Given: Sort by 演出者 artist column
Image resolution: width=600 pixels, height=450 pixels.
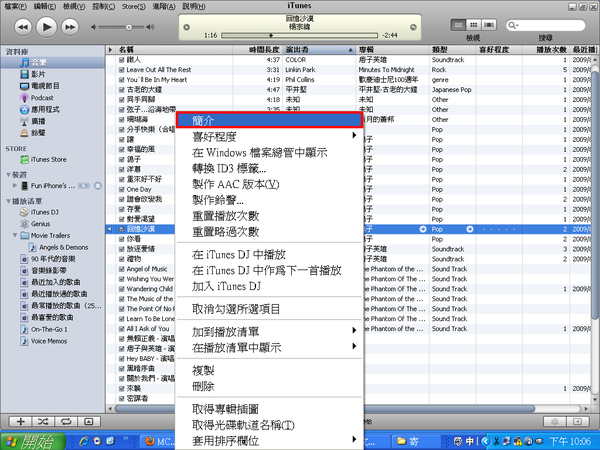Looking at the screenshot, I should [319, 50].
